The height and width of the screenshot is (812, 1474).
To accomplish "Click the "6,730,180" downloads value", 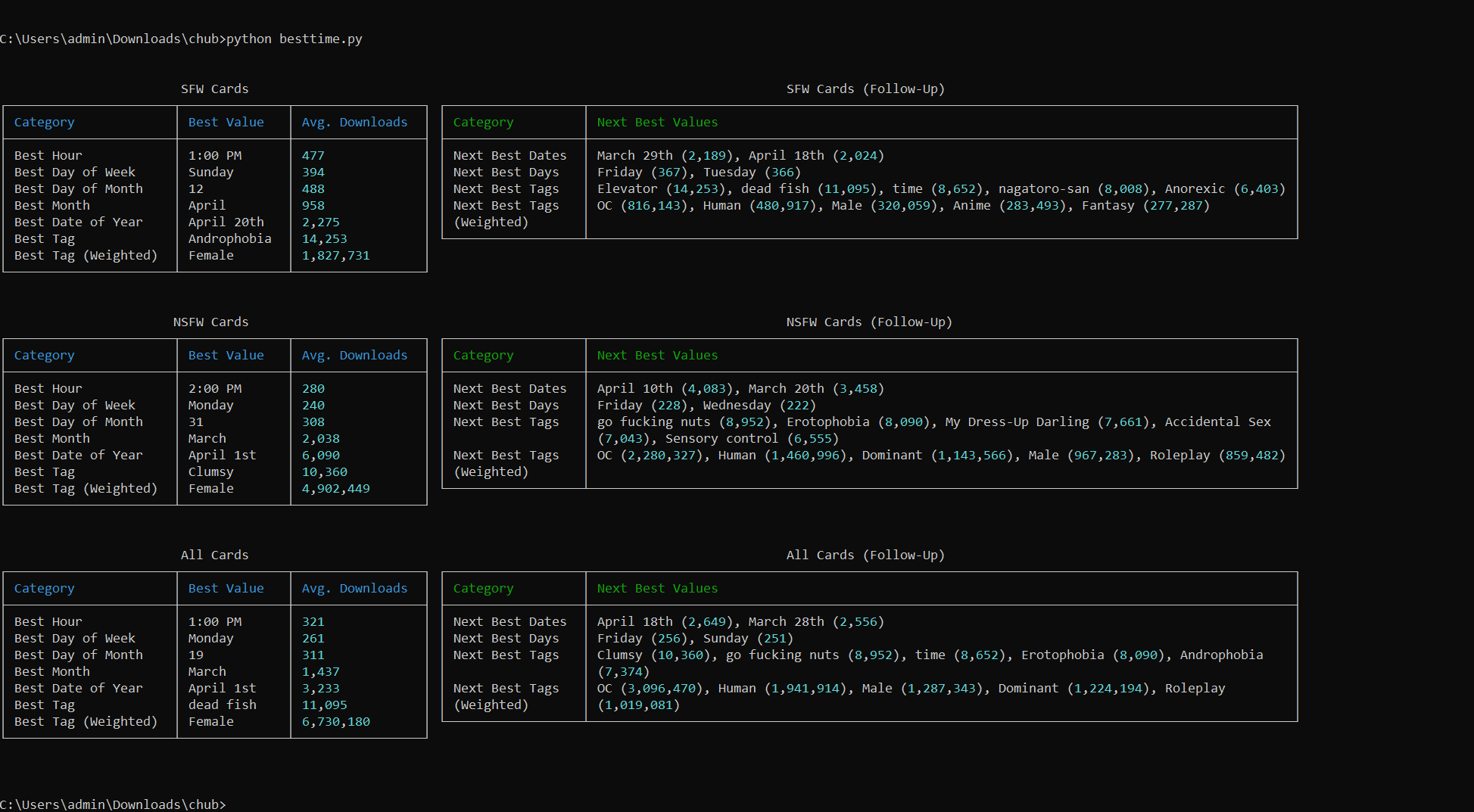I will click(335, 721).
